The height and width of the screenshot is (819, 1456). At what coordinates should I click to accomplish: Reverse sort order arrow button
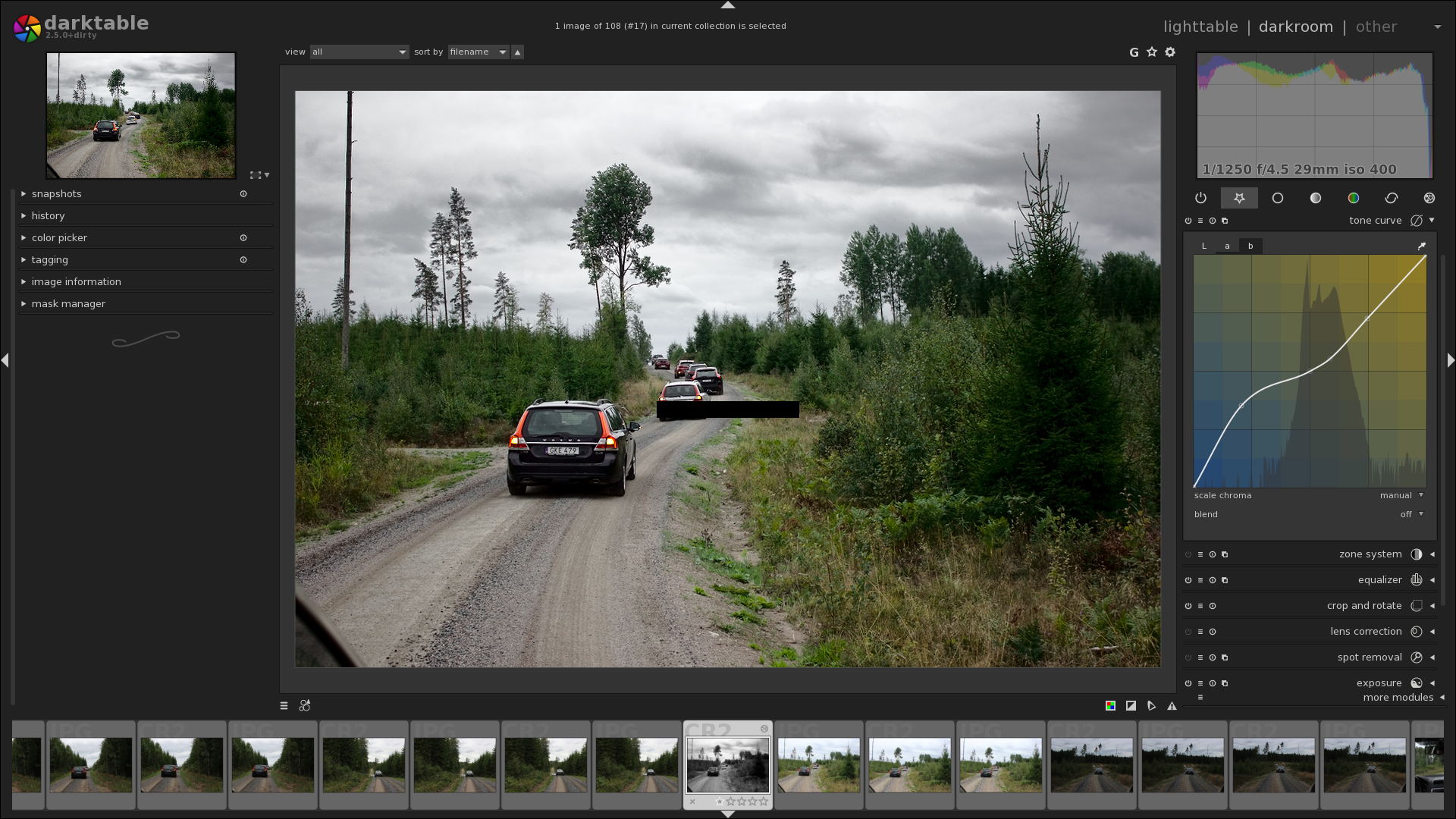(517, 52)
